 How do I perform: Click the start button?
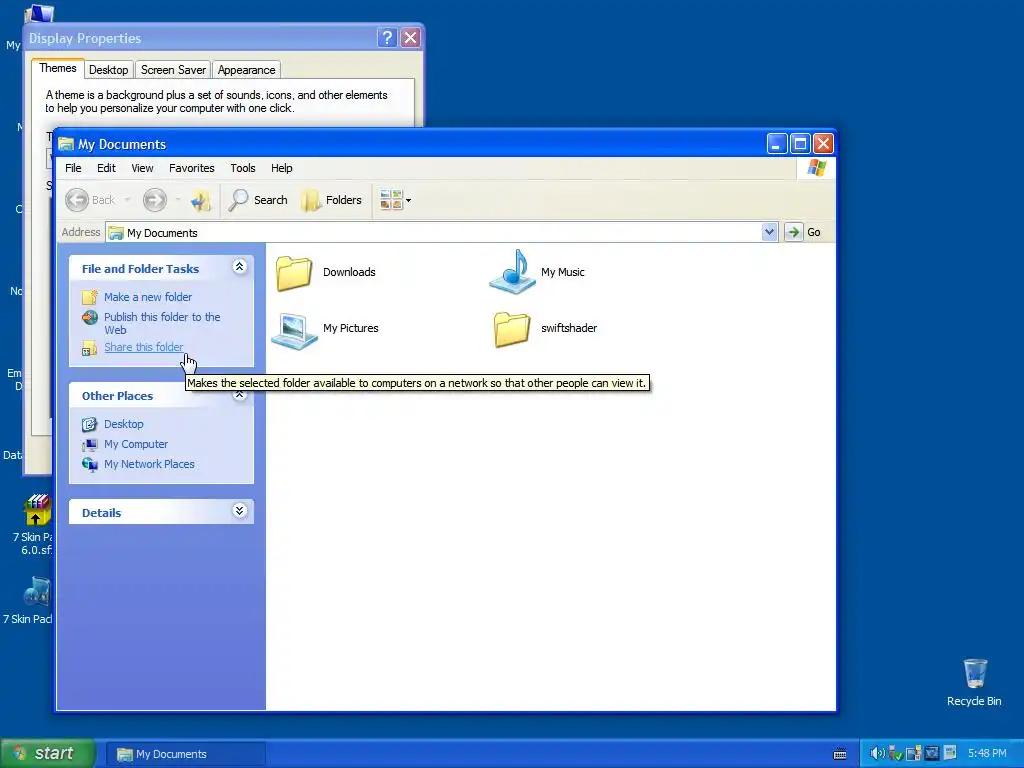[48, 753]
